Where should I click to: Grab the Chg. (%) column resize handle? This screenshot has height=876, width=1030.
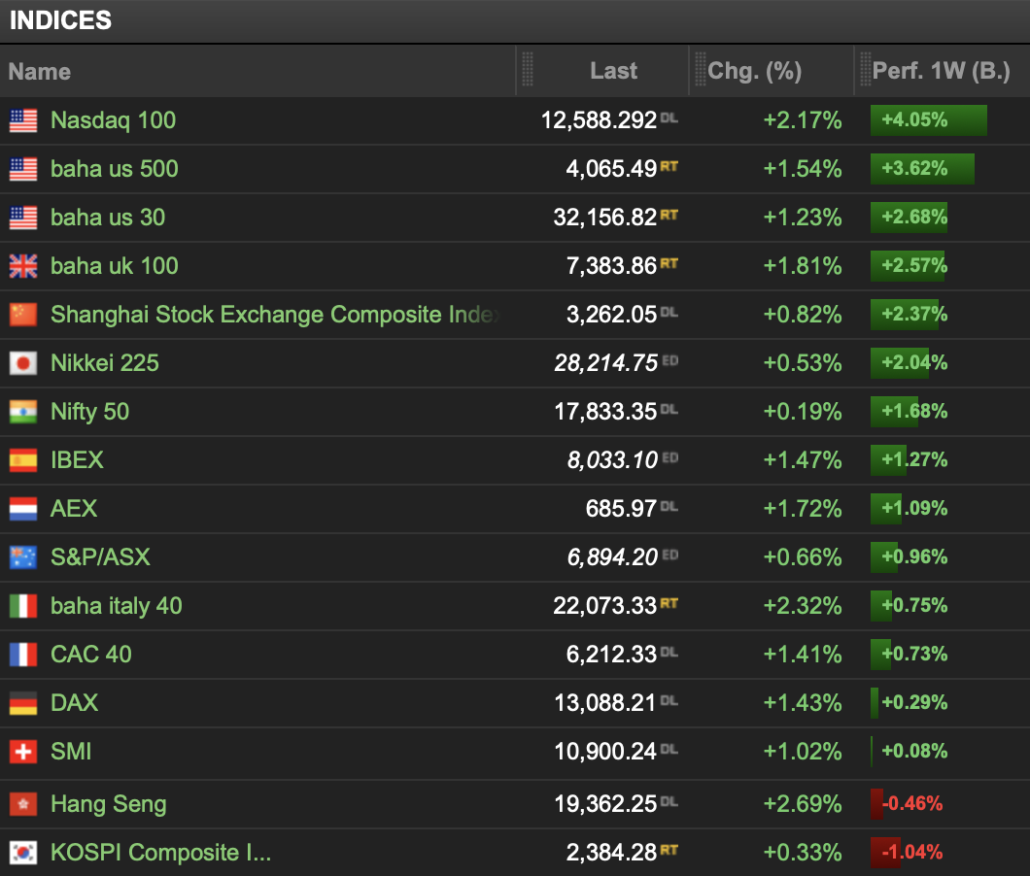pyautogui.click(x=700, y=70)
